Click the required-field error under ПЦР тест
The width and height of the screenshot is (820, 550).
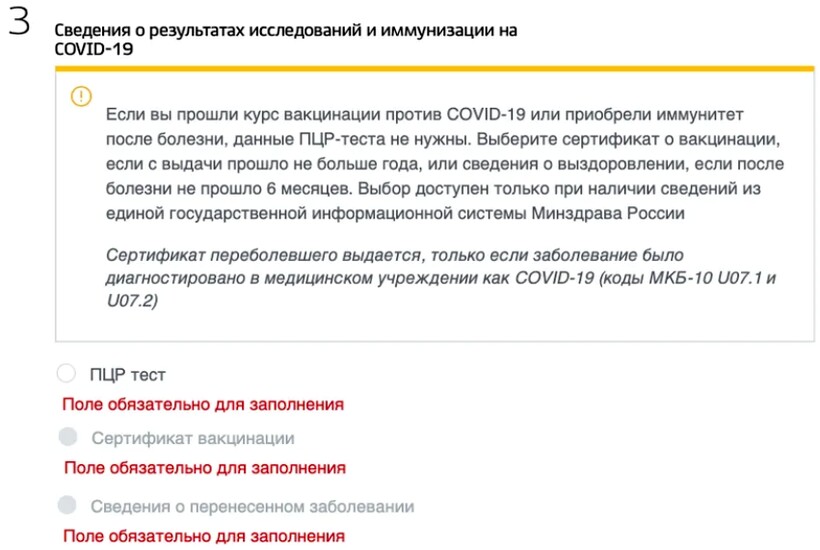[203, 405]
